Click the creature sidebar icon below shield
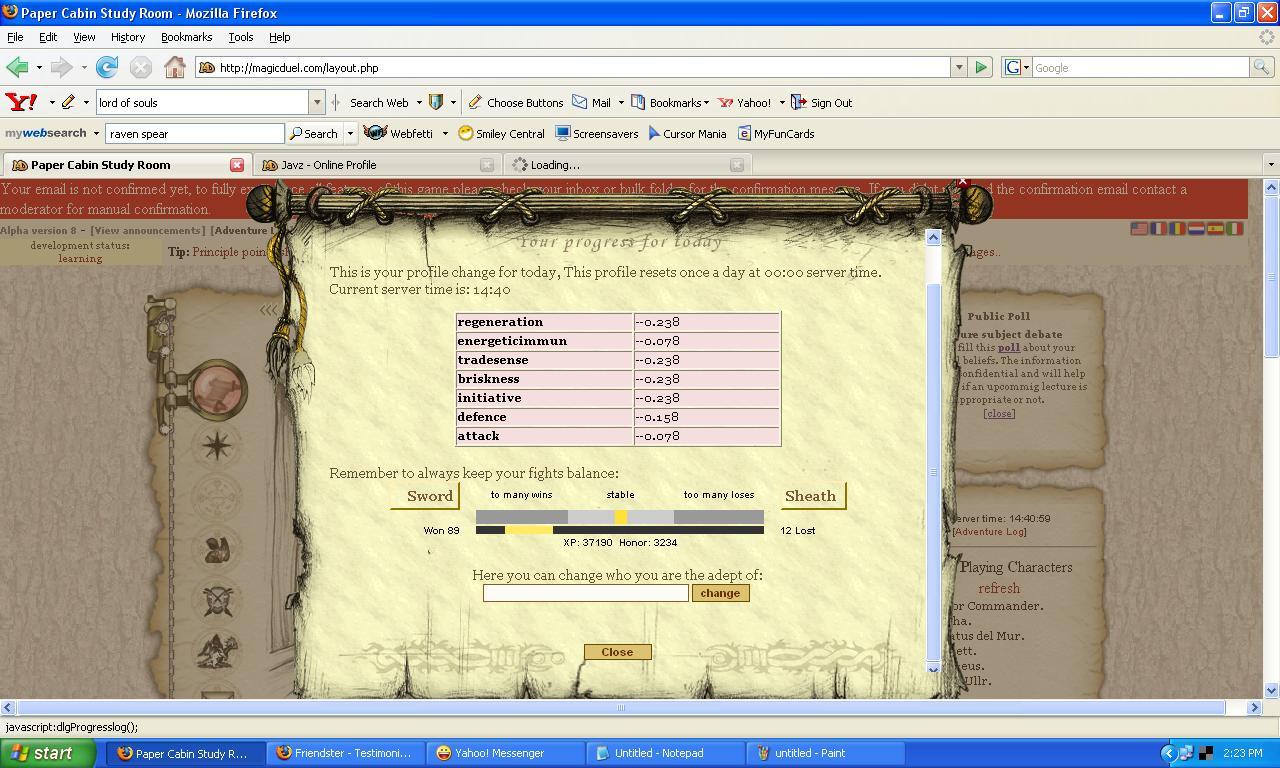Viewport: 1280px width, 768px height. click(217, 651)
